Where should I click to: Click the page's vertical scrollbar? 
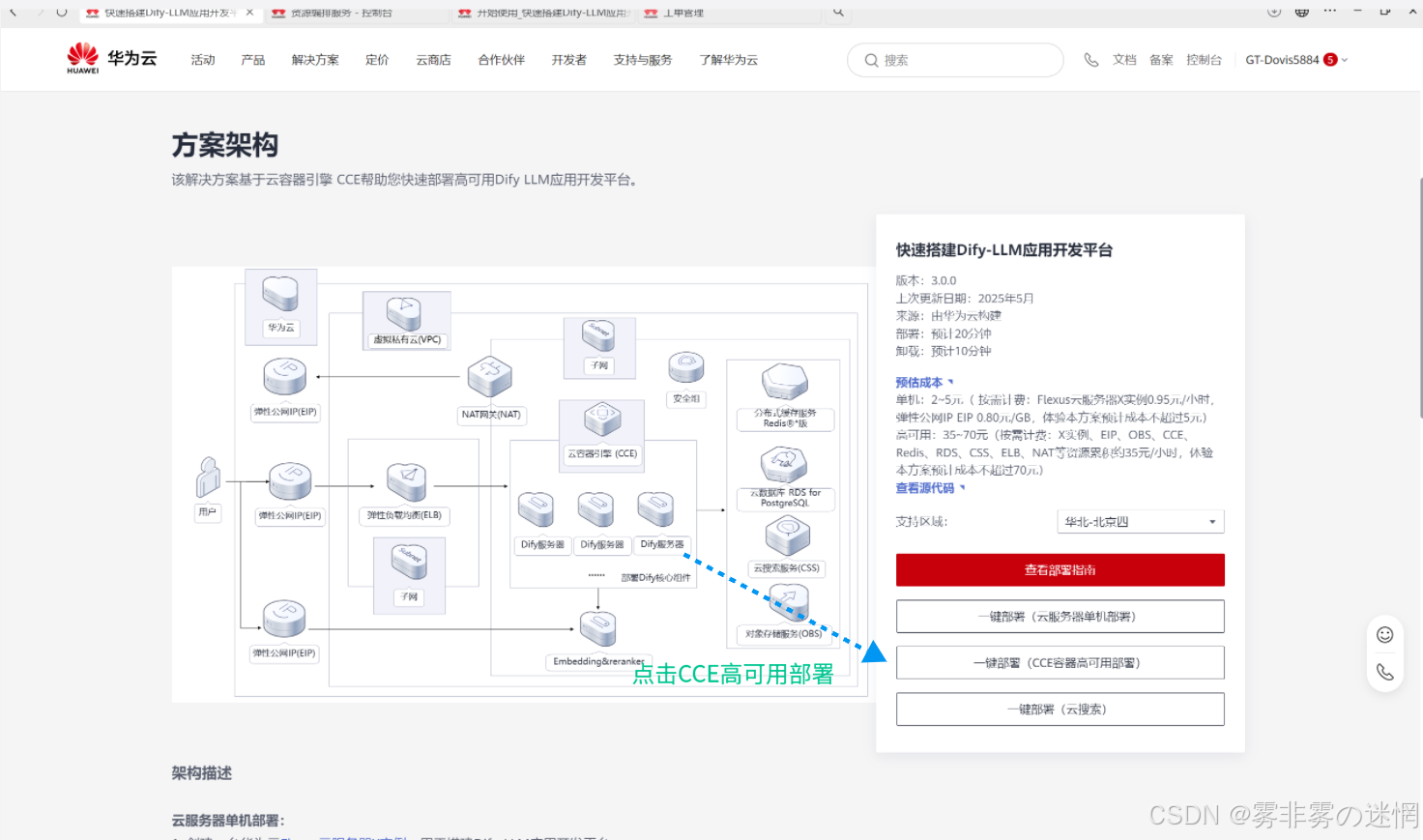coord(1420,298)
